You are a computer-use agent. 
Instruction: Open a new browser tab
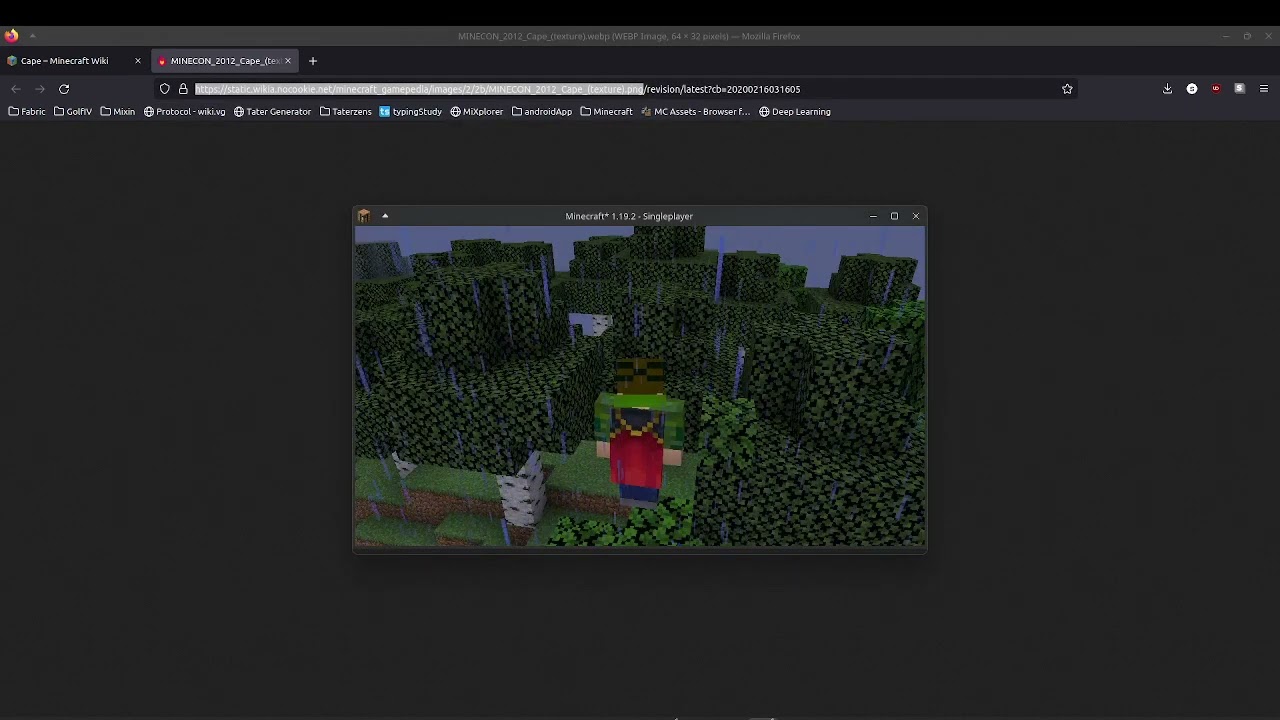313,61
